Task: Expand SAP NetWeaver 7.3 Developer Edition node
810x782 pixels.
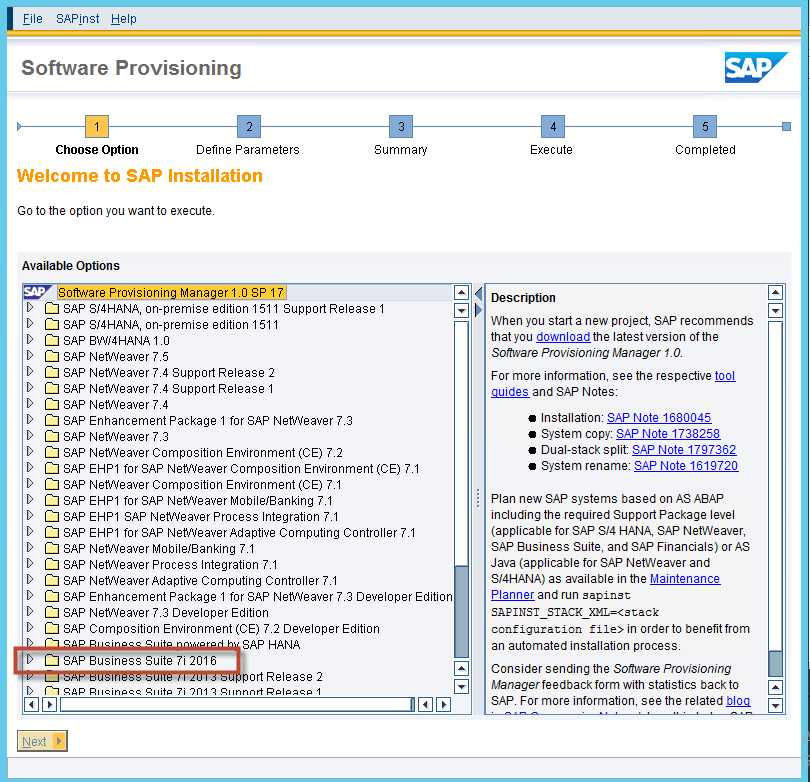Action: [30, 613]
